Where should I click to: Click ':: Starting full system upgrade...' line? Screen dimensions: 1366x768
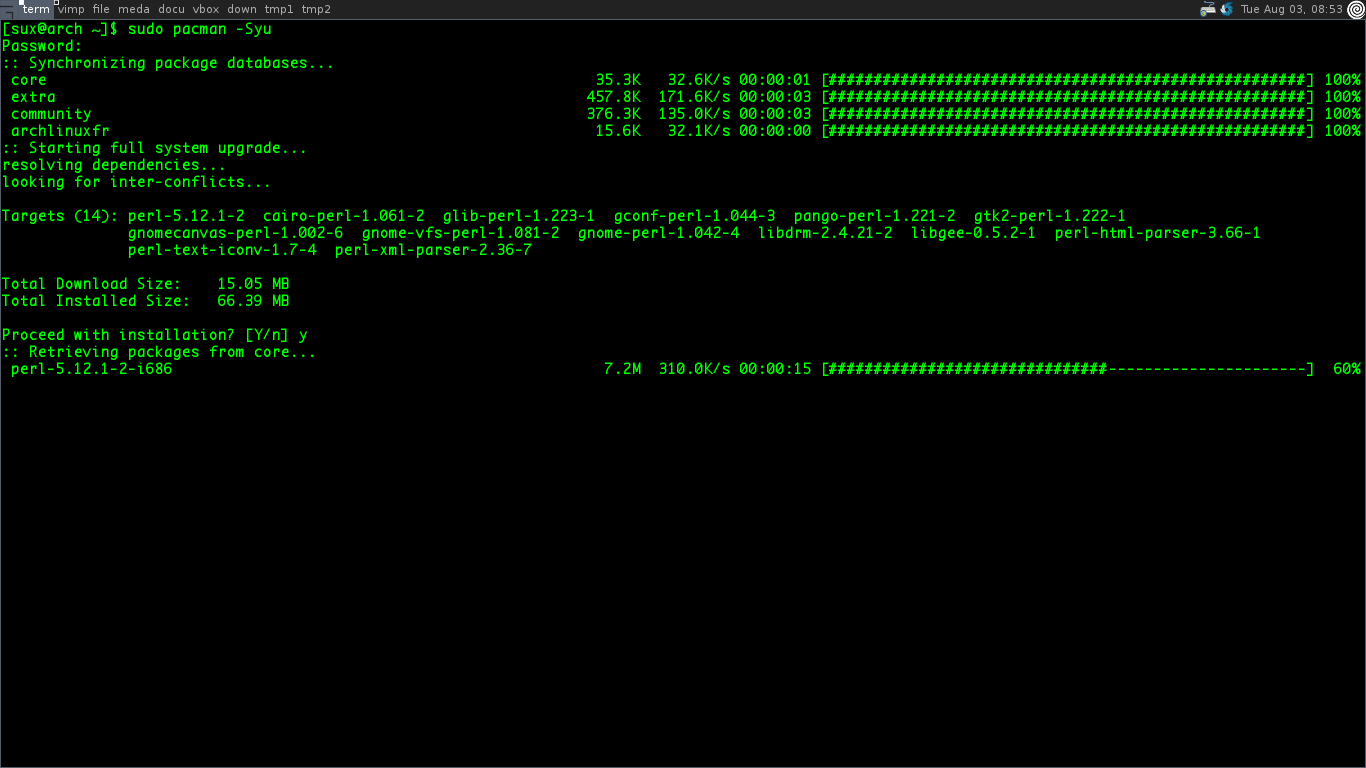click(155, 148)
